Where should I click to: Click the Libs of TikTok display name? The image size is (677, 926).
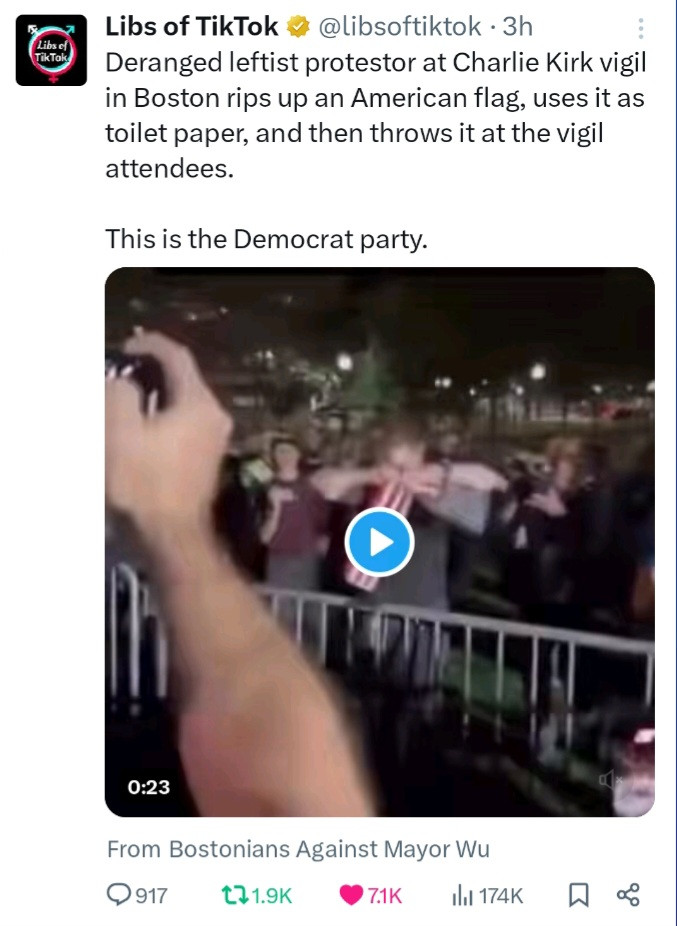[192, 27]
